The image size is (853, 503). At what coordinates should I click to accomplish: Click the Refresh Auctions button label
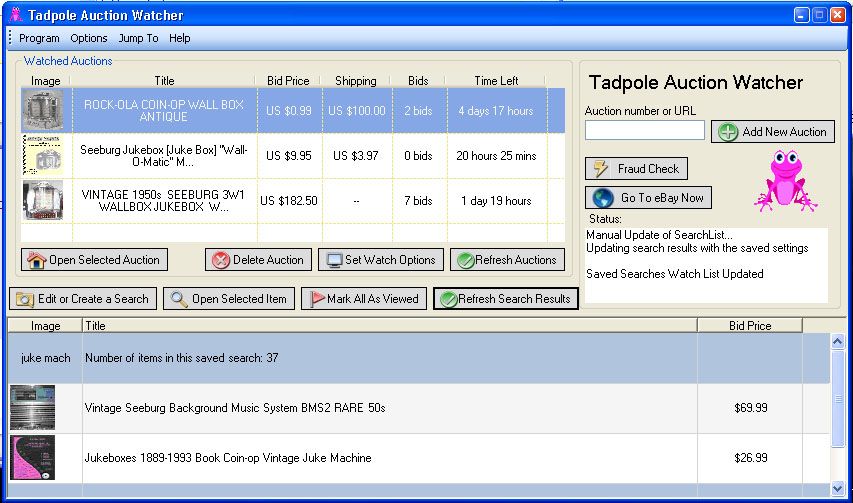[516, 260]
